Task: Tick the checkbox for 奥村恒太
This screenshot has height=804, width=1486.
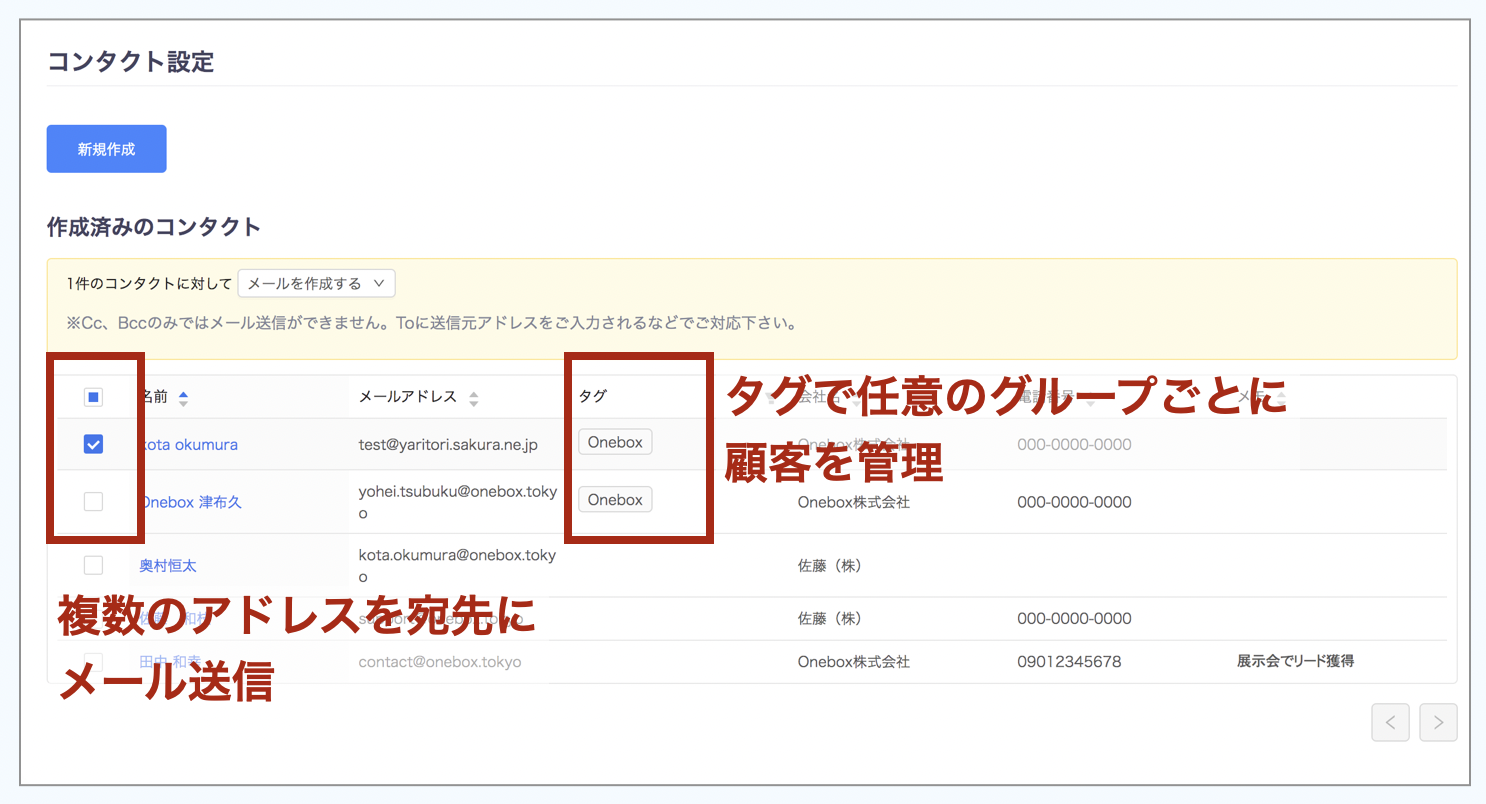Action: click(93, 565)
